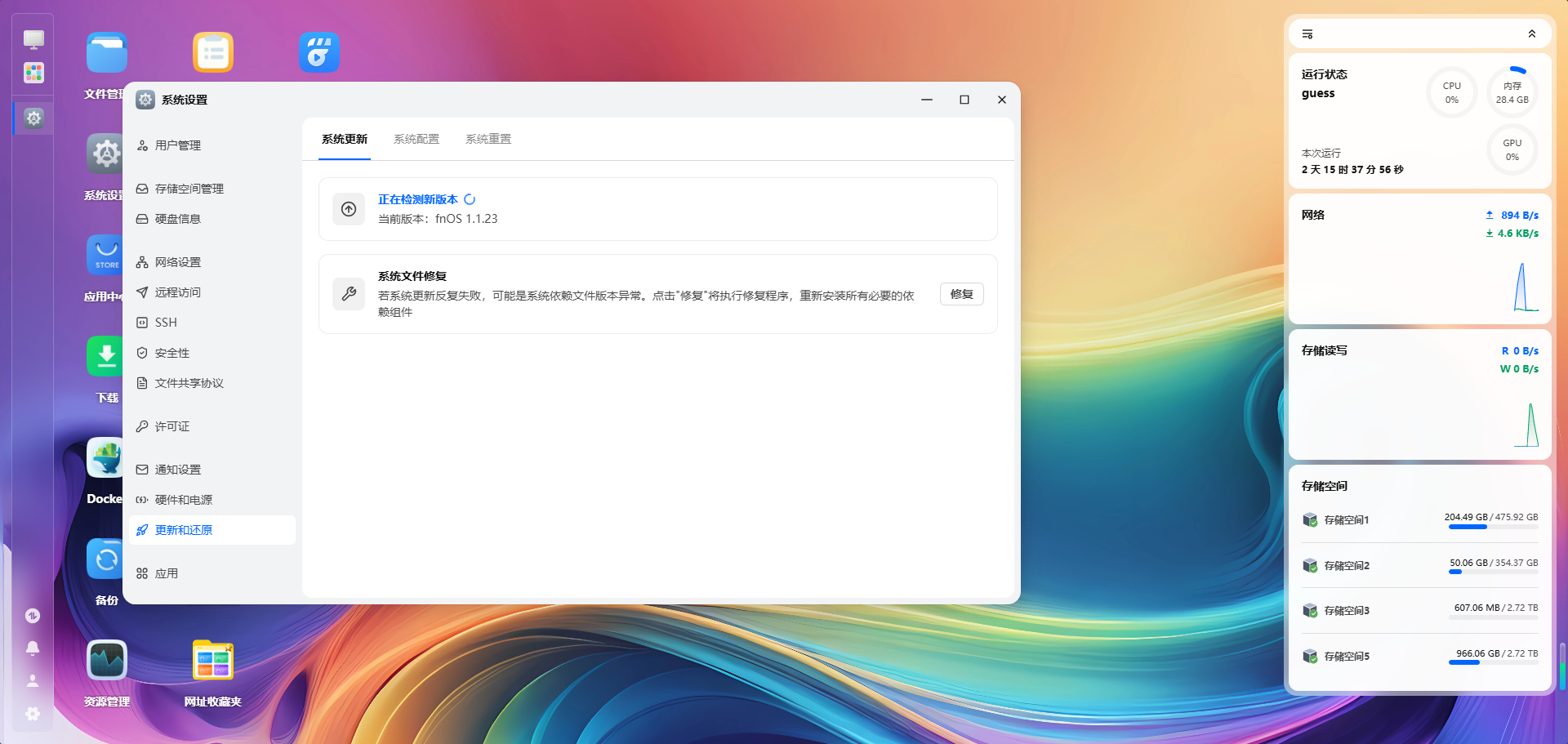Open the green 下载 desktop icon
The width and height of the screenshot is (1568, 744).
(x=105, y=356)
